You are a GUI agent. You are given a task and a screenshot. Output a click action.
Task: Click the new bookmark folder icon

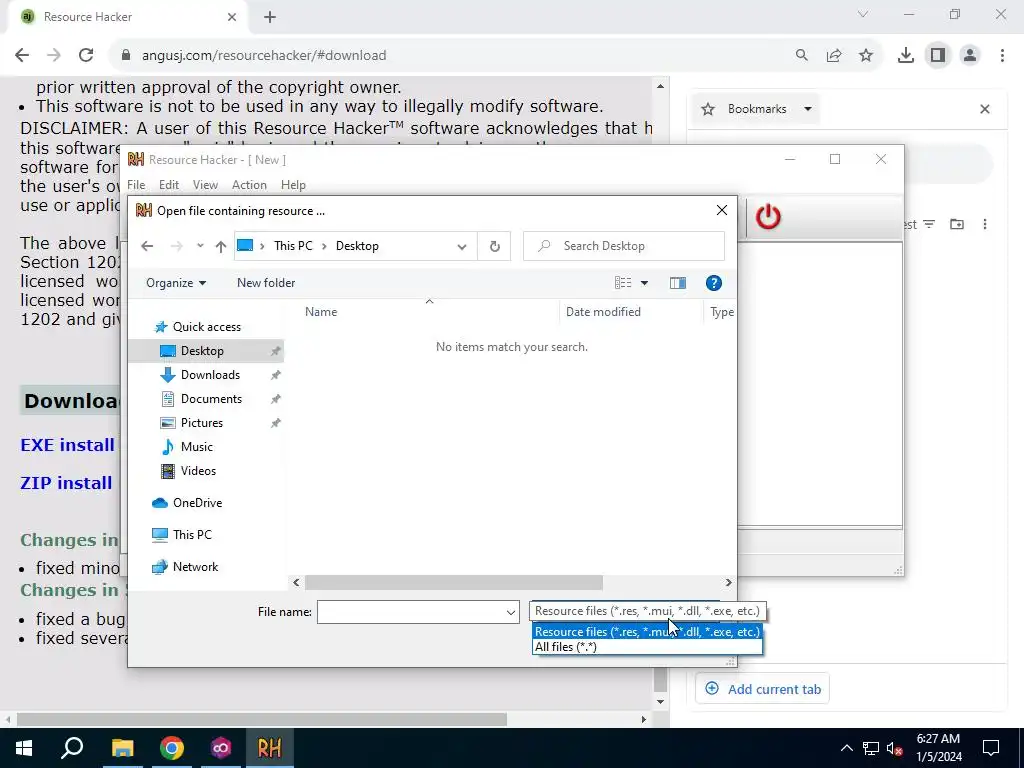(957, 225)
